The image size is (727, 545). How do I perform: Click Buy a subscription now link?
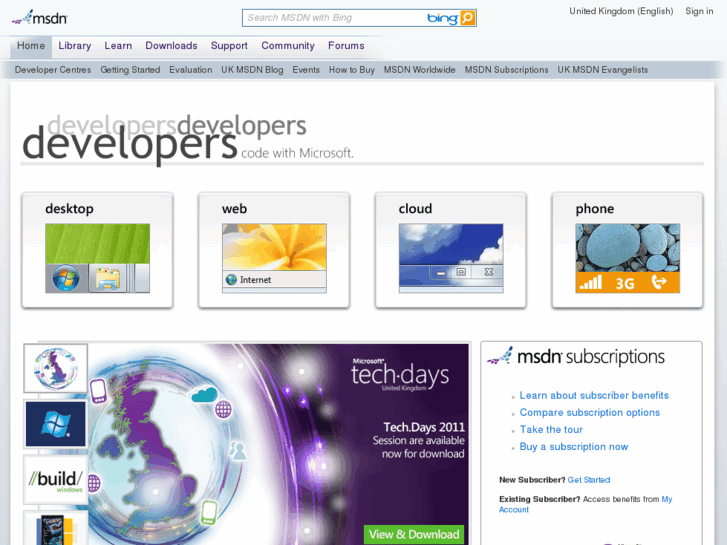[574, 447]
